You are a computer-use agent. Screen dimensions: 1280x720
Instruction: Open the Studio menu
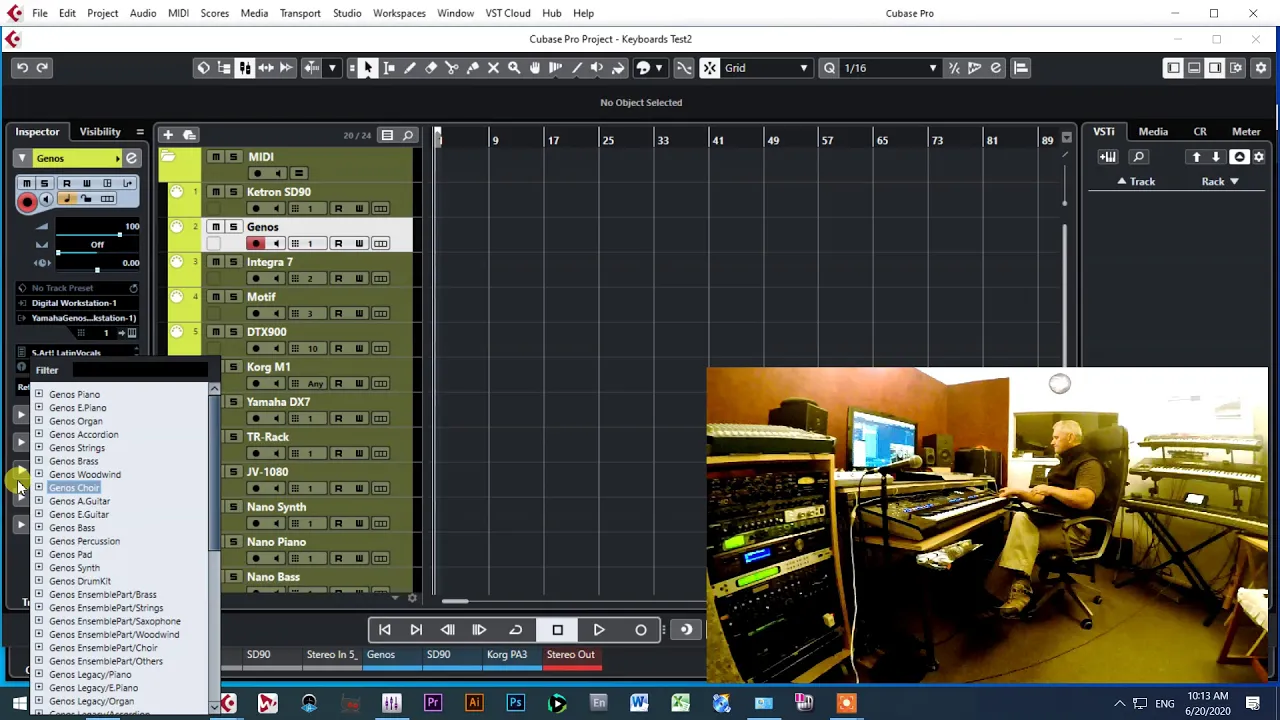(x=347, y=13)
